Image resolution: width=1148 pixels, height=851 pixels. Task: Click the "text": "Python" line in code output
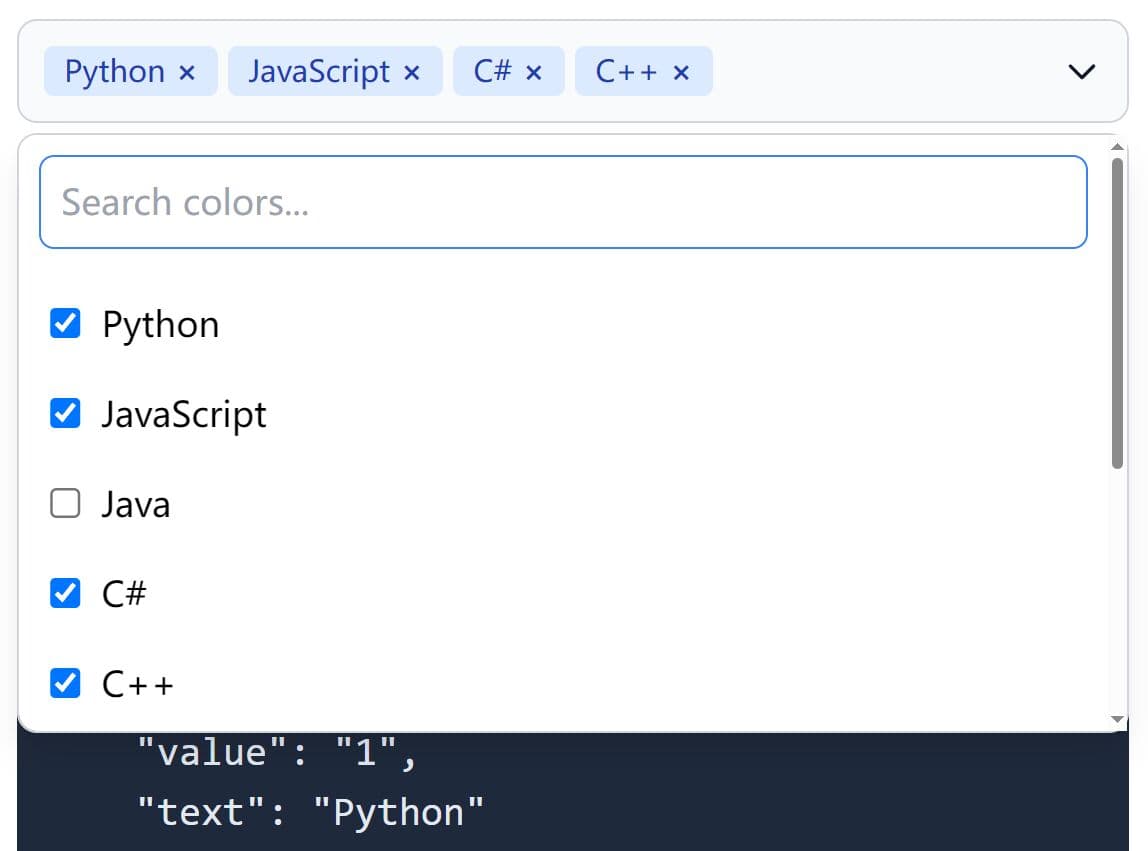pos(310,812)
